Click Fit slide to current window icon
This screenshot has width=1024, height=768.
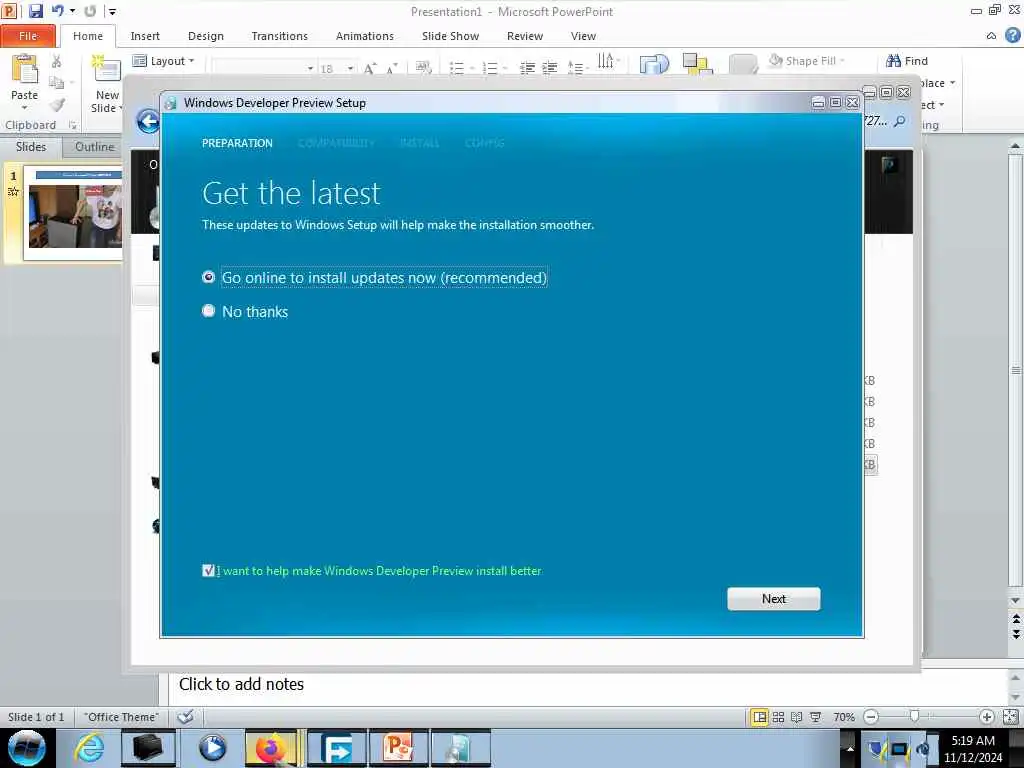point(1010,717)
